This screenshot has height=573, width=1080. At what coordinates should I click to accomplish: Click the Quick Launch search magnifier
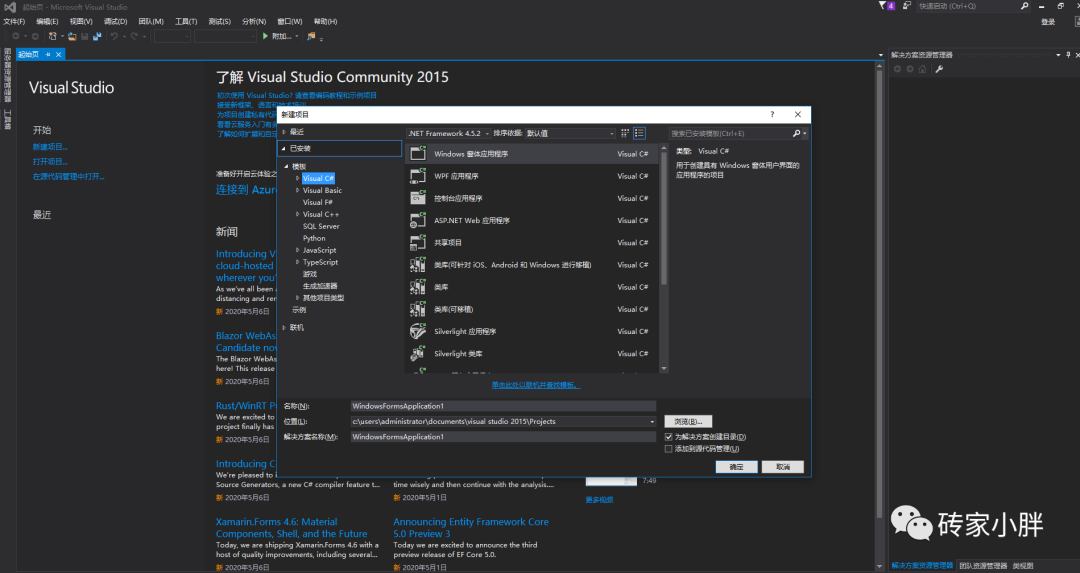coord(1024,6)
